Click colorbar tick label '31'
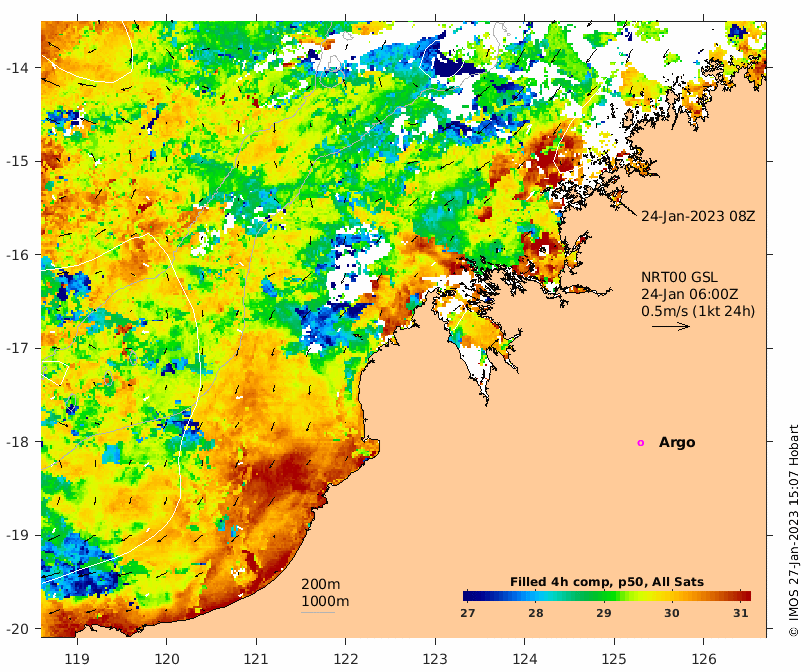 pyautogui.click(x=740, y=613)
